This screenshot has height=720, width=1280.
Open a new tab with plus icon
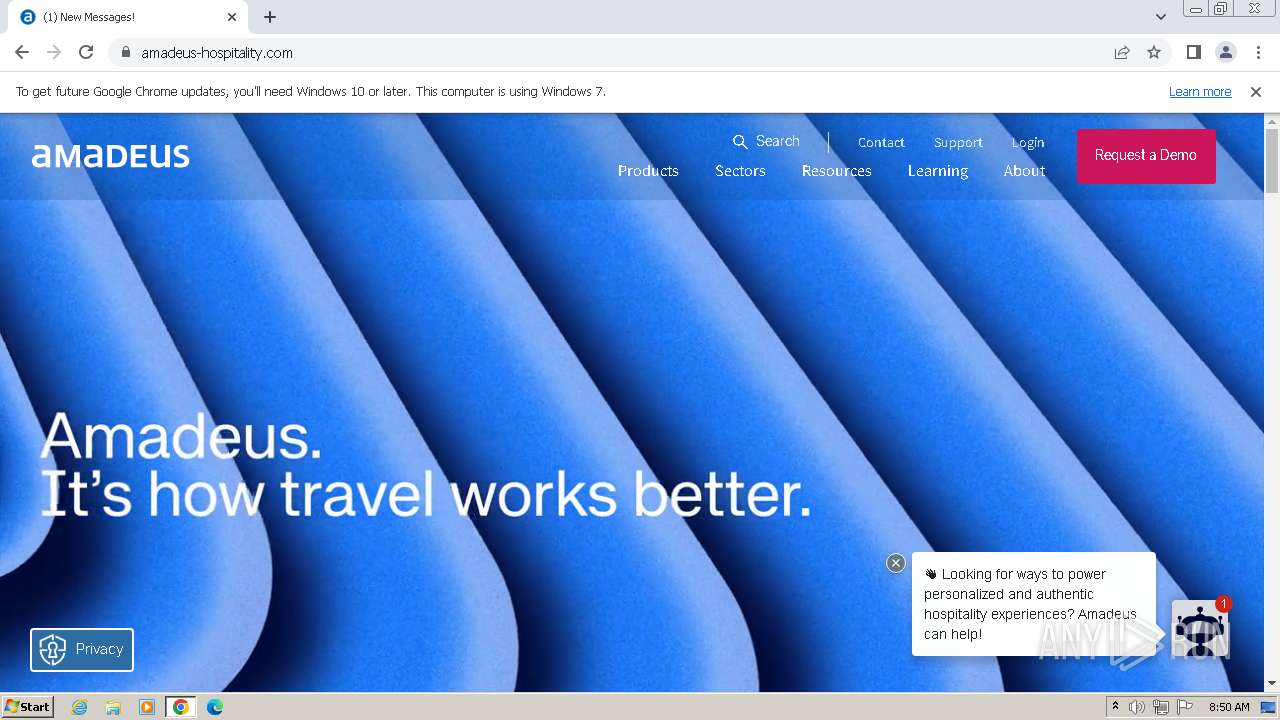click(x=270, y=17)
